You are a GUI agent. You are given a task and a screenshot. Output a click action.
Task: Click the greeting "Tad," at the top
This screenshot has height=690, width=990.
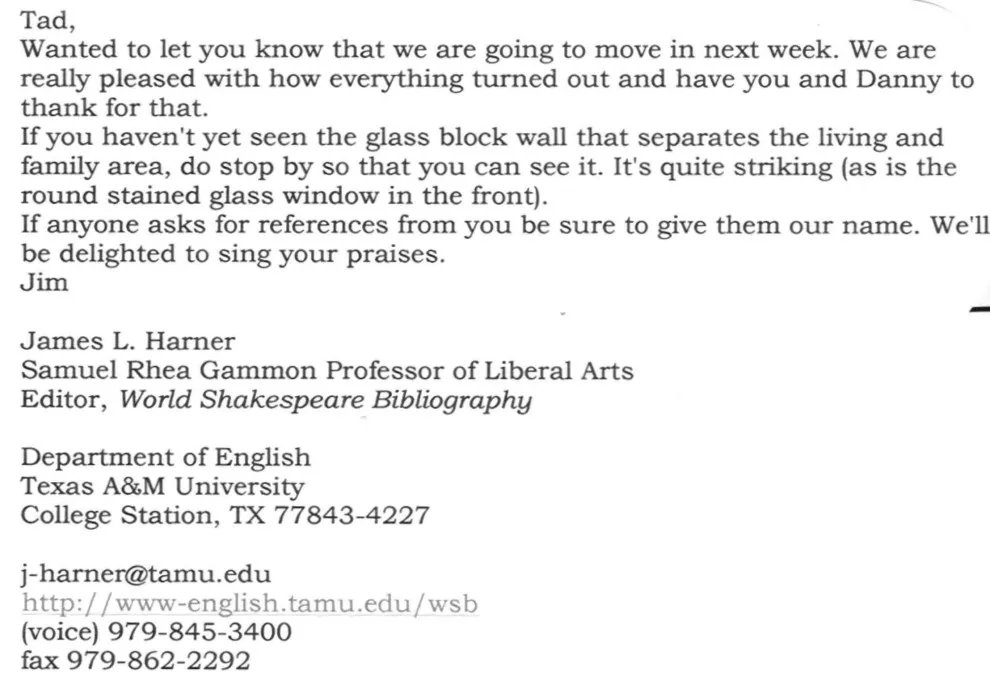point(48,21)
